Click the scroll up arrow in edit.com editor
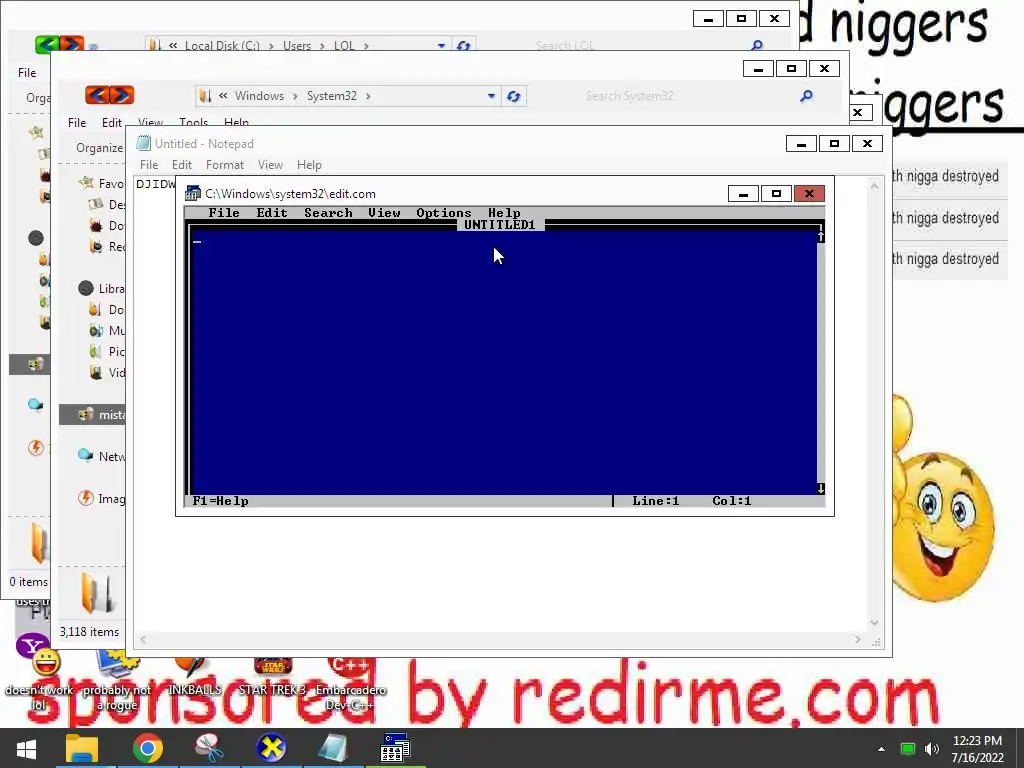This screenshot has width=1024, height=768. point(821,236)
